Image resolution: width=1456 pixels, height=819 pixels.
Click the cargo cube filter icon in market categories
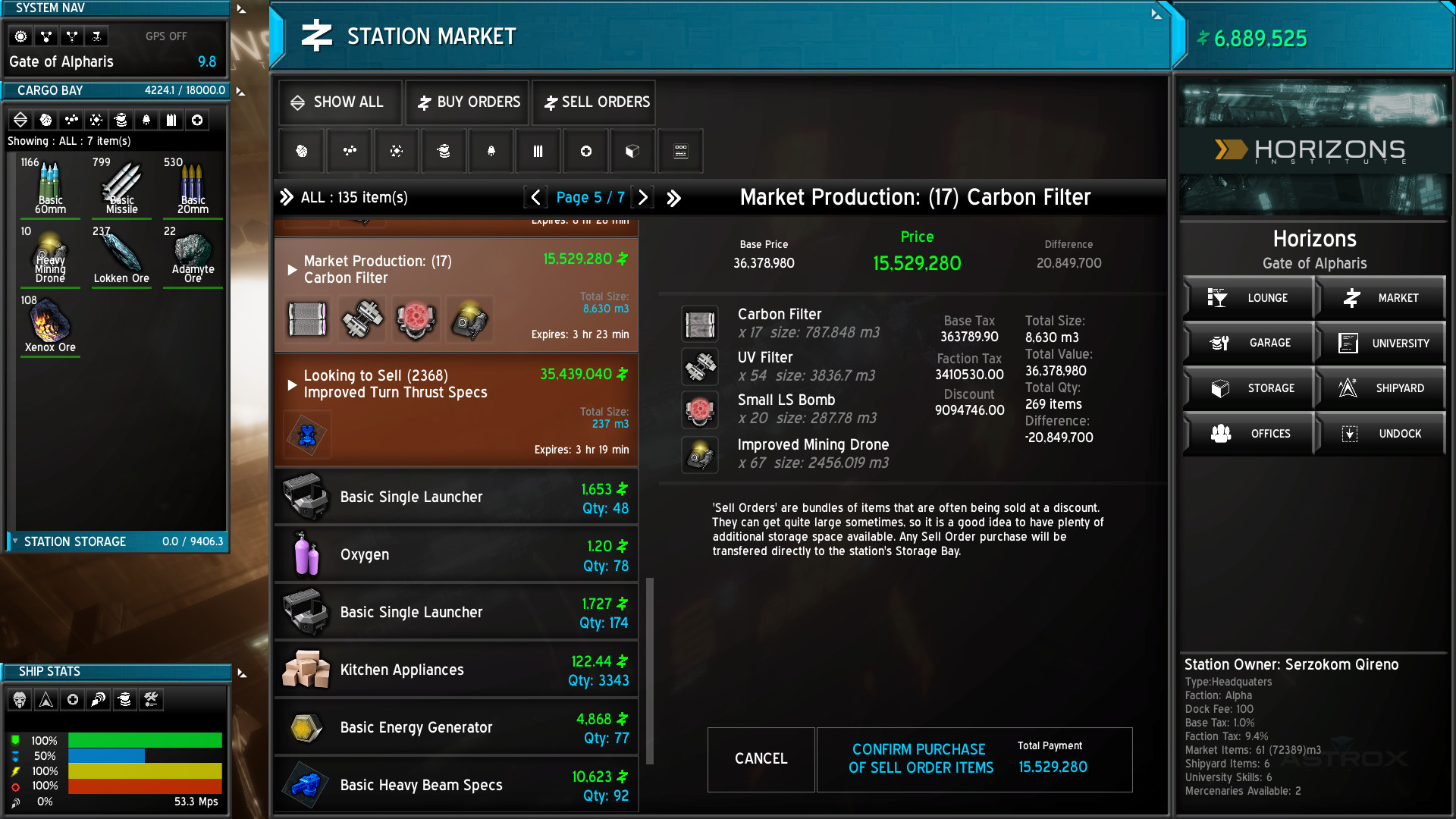point(632,151)
